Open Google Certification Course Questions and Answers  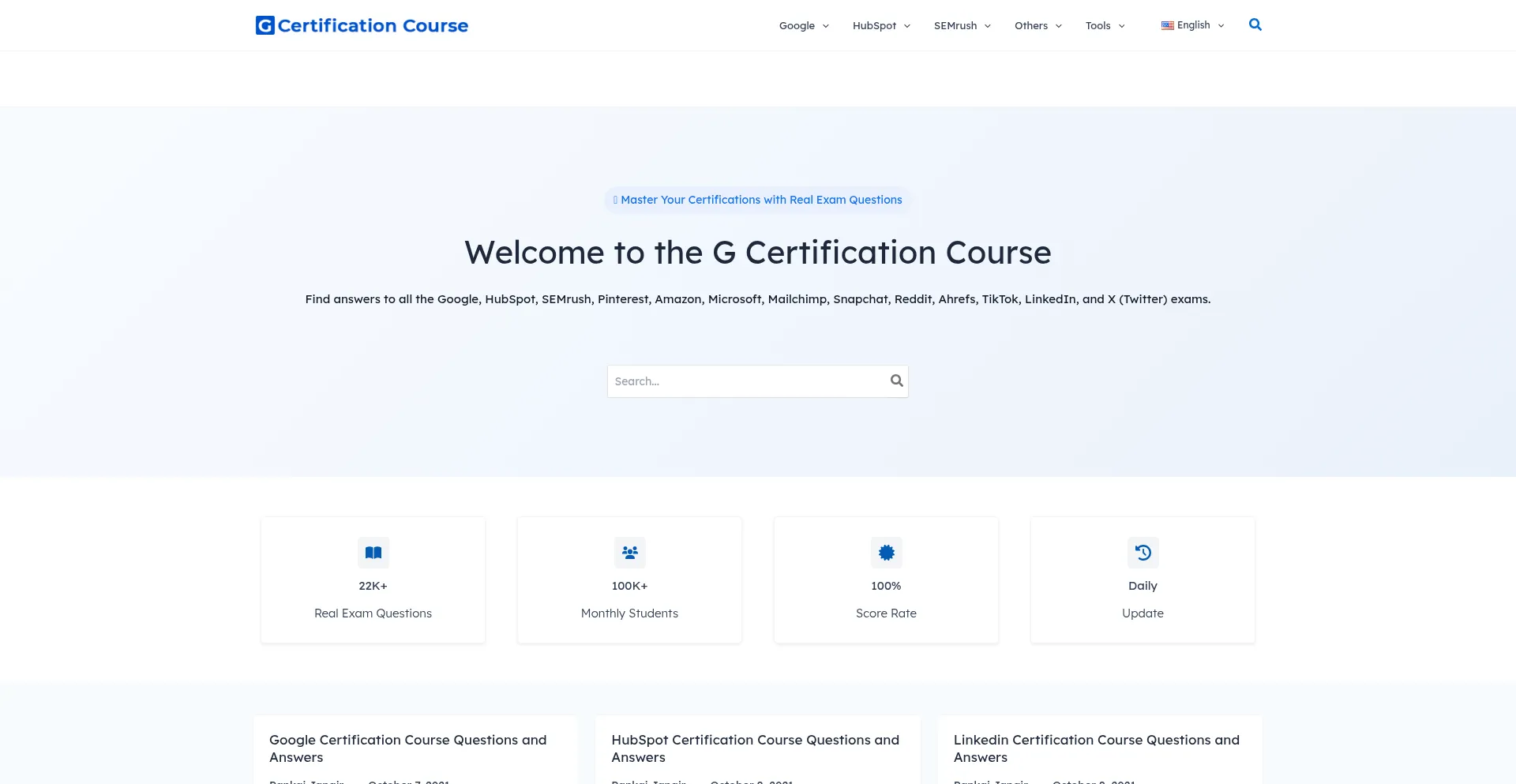(407, 748)
